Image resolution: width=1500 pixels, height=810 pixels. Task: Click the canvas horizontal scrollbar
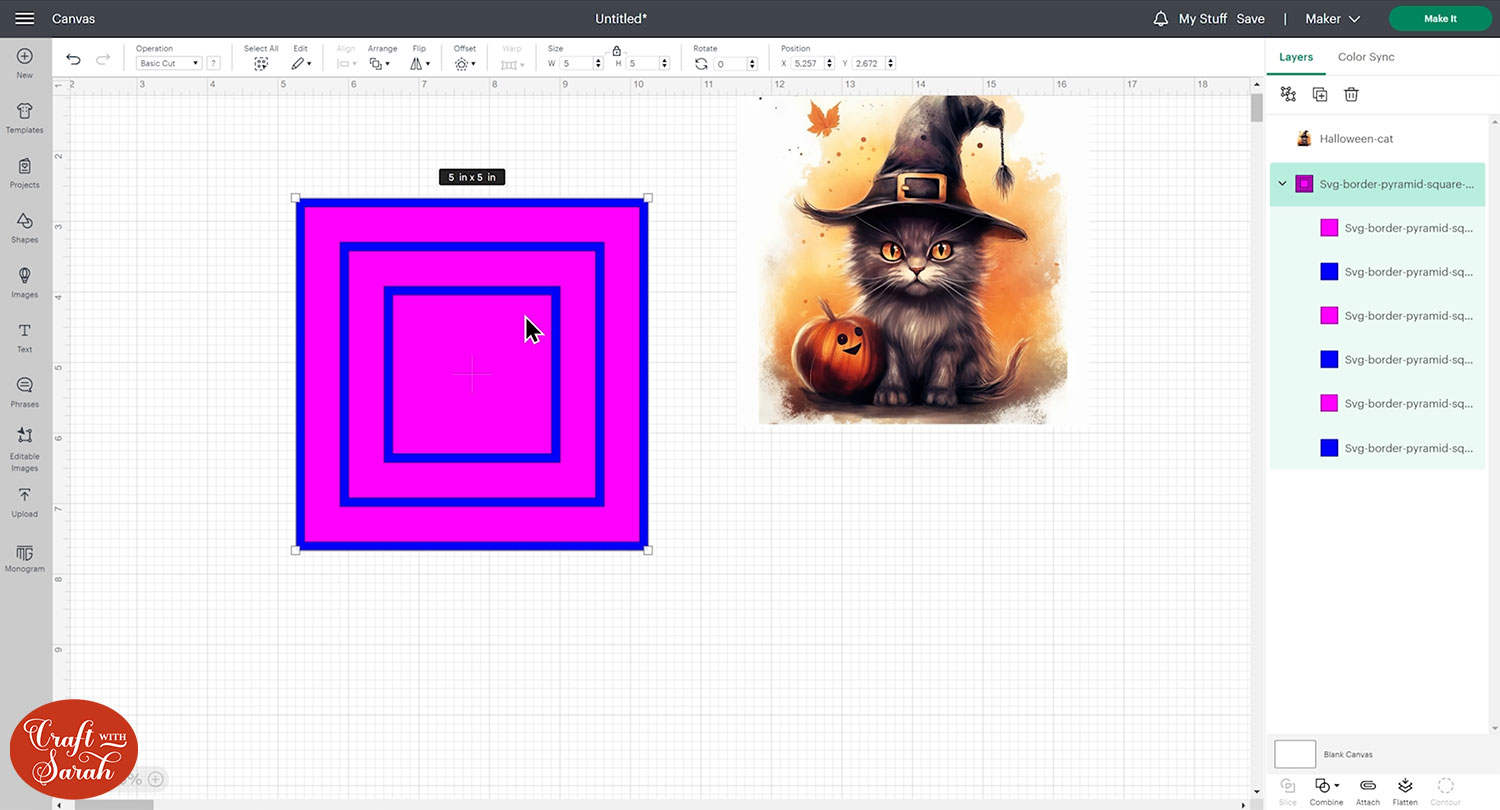[115, 804]
